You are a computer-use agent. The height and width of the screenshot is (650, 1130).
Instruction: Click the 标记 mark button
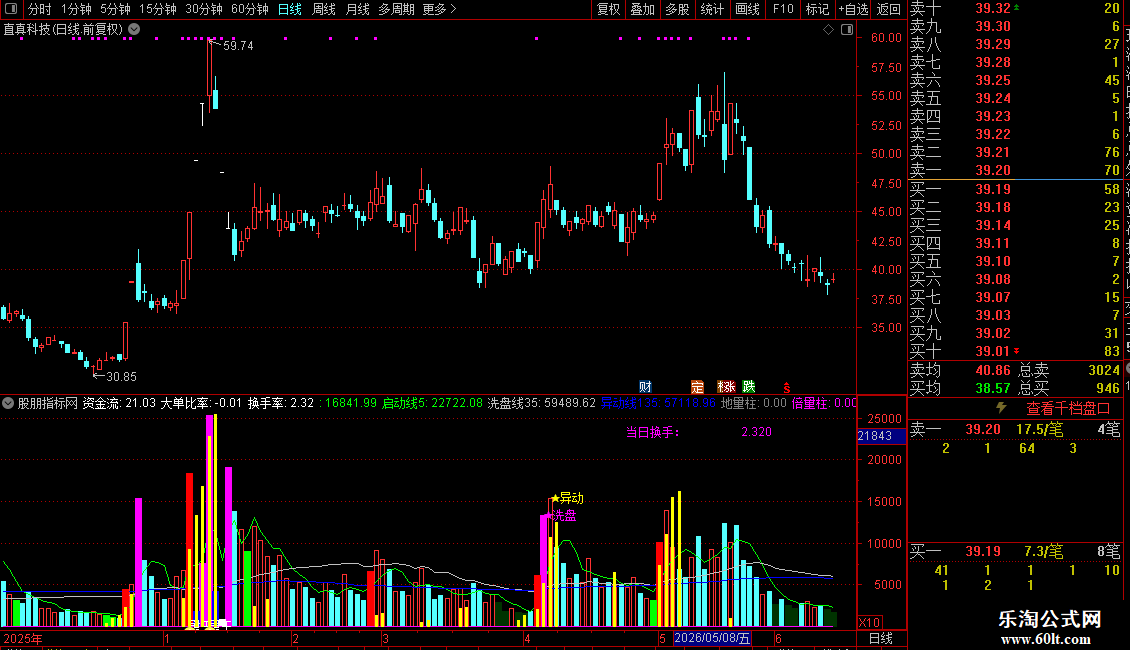click(817, 9)
